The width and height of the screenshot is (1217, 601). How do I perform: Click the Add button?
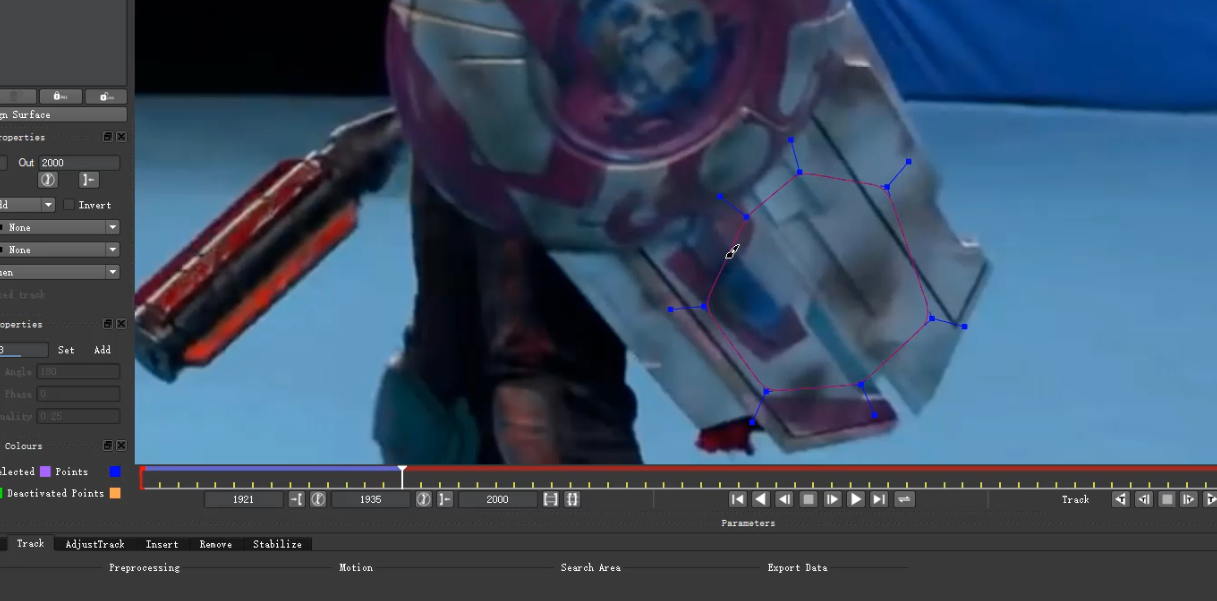(x=103, y=350)
